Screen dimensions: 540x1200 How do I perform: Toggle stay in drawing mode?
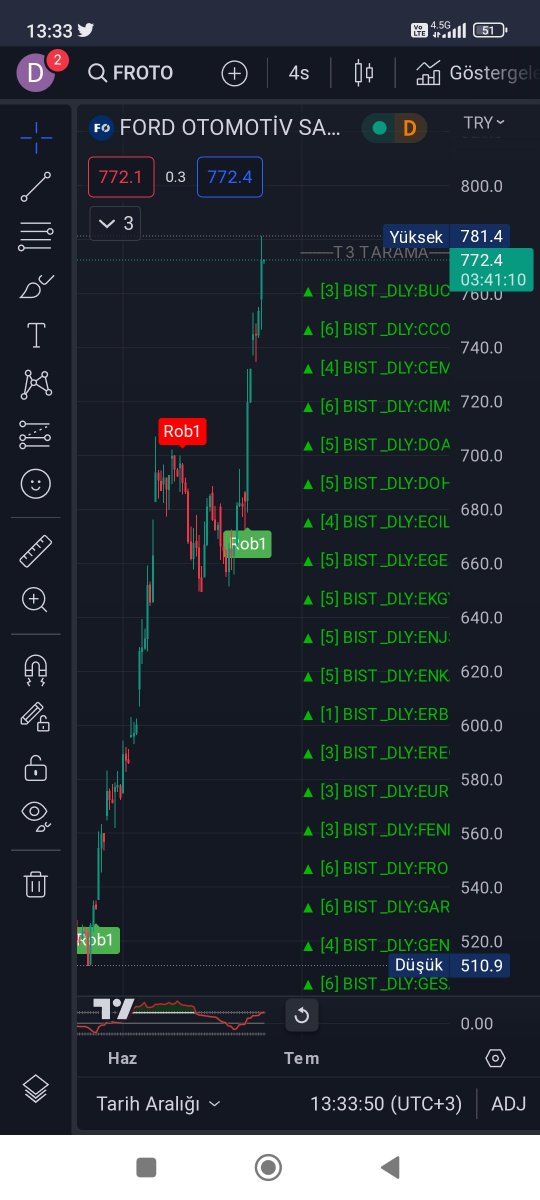click(x=36, y=717)
